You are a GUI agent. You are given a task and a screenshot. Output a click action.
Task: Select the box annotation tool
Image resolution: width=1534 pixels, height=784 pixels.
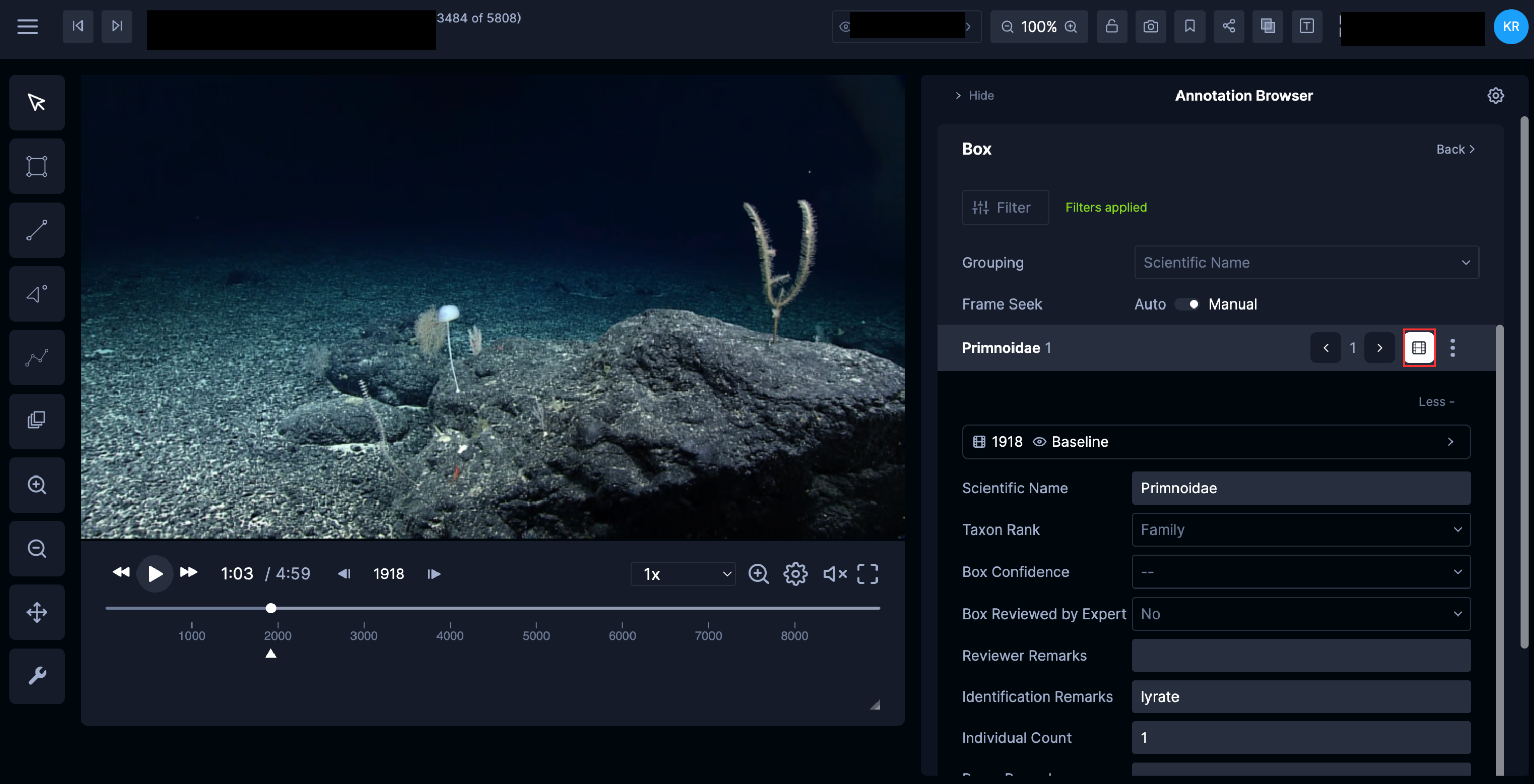[x=36, y=166]
